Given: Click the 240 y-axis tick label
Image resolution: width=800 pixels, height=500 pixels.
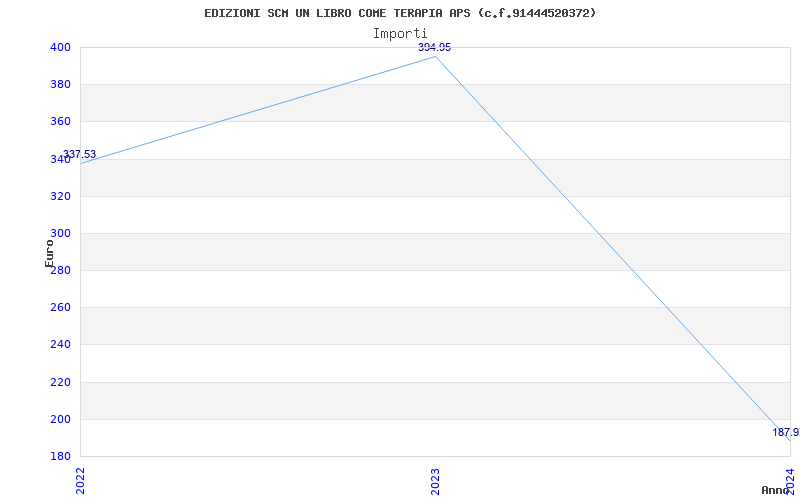Looking at the screenshot, I should pos(60,345).
